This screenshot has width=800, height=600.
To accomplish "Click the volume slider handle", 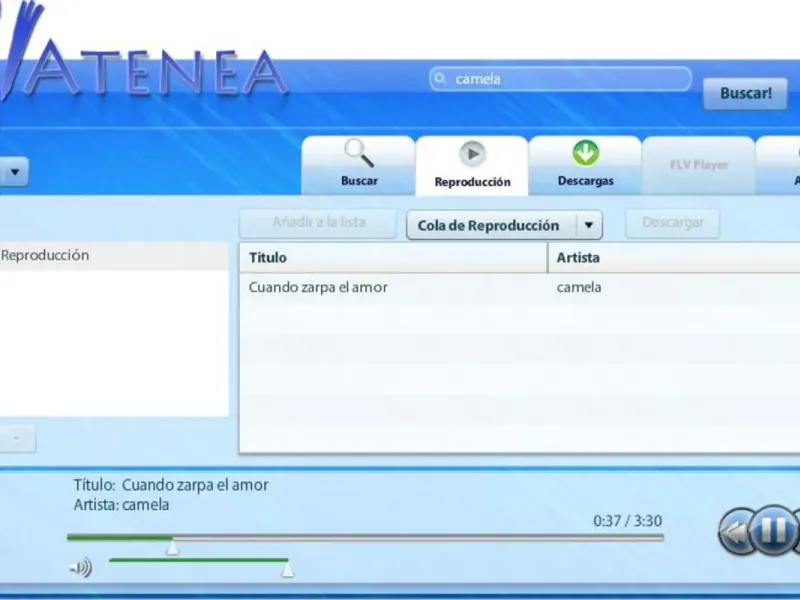I will coord(288,569).
